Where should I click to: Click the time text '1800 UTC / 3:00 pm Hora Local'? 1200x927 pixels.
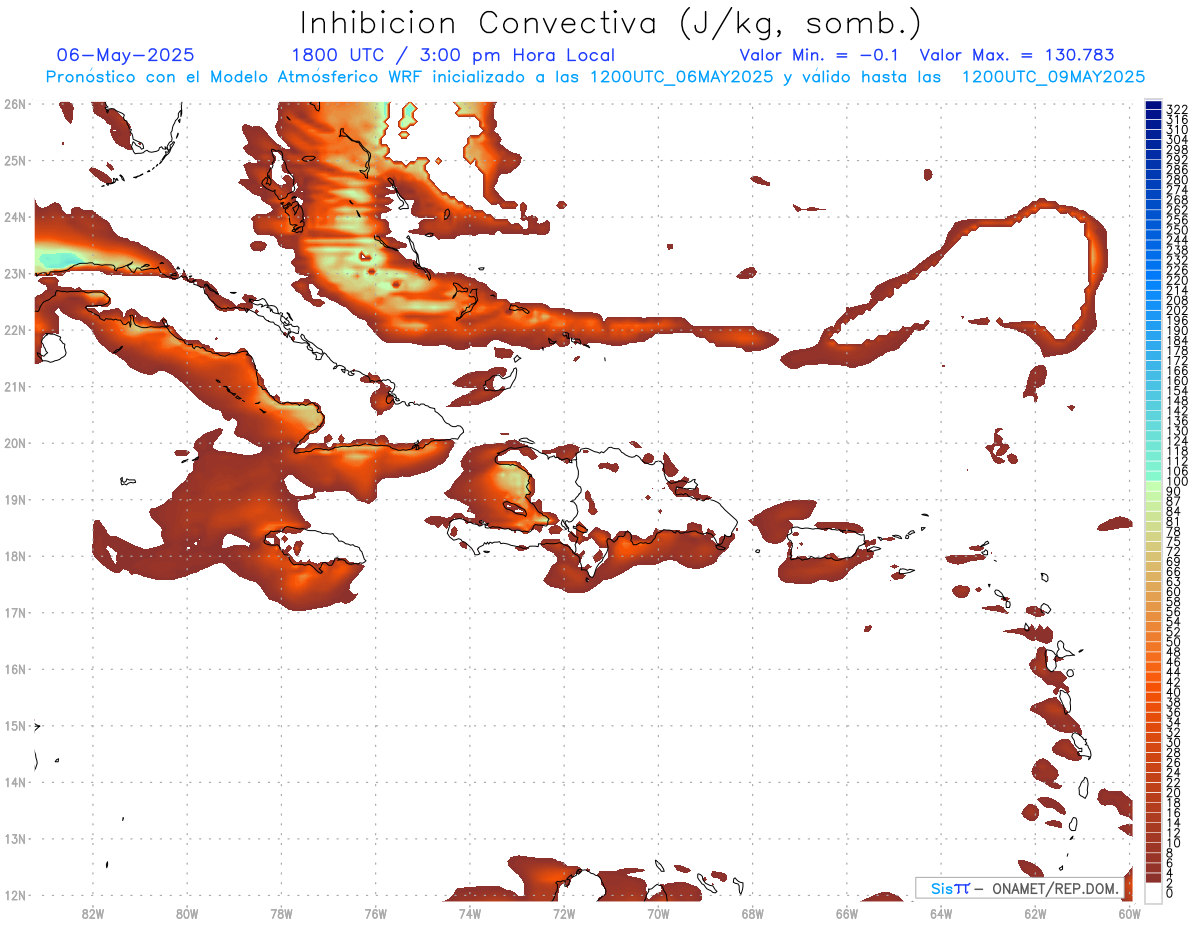(453, 55)
